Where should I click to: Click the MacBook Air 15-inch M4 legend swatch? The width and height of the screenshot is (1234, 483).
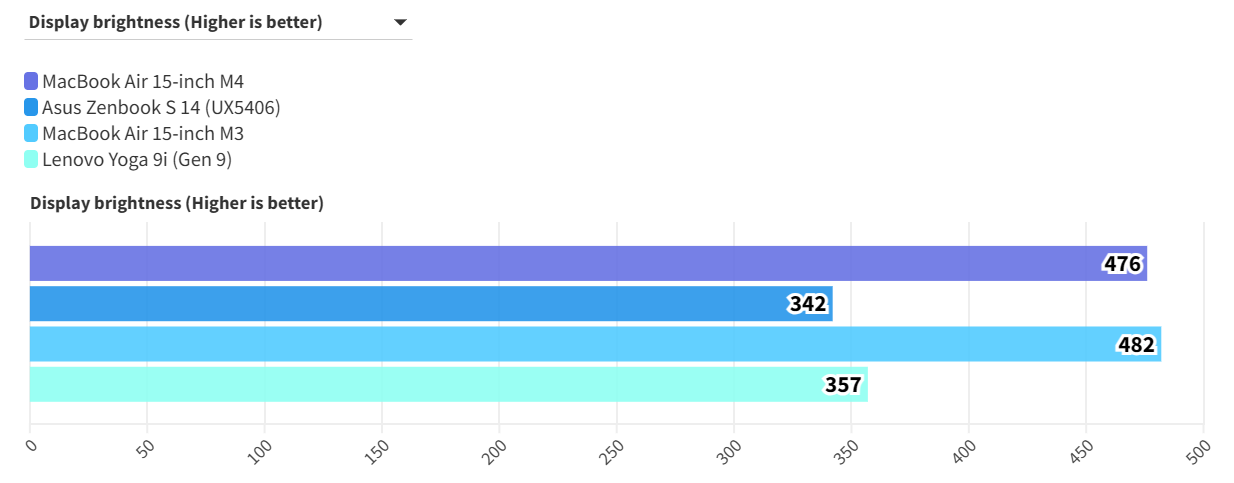[x=31, y=82]
